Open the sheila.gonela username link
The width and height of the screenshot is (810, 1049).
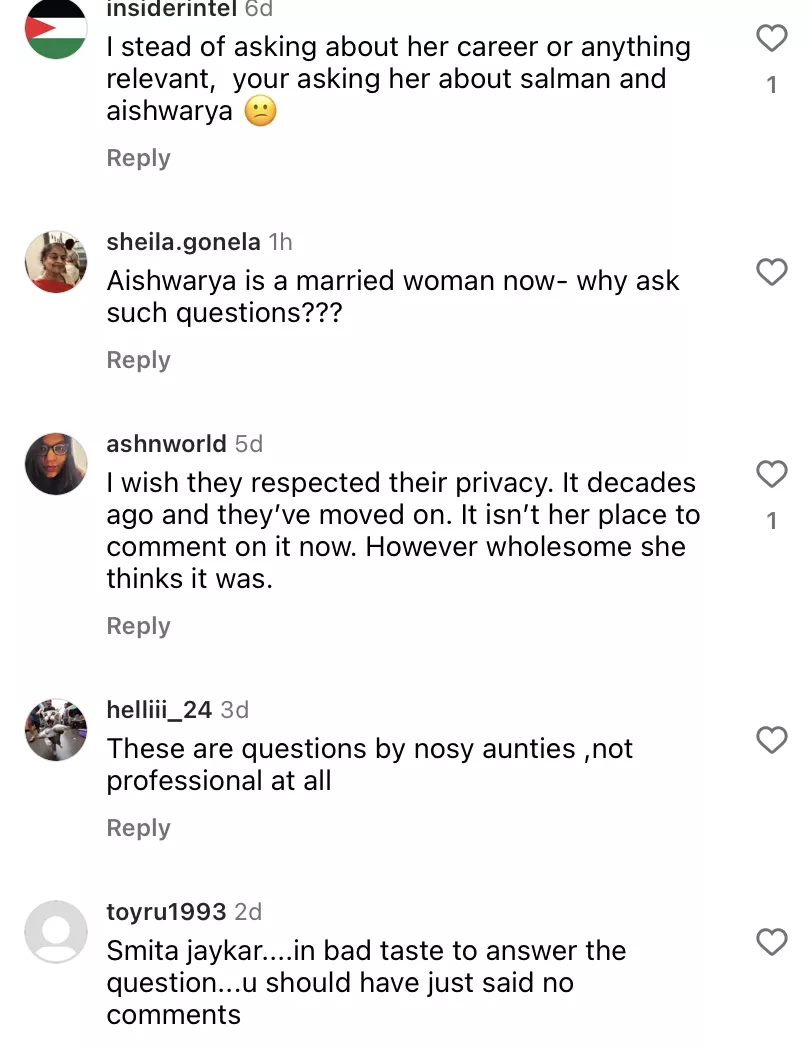[x=183, y=242]
